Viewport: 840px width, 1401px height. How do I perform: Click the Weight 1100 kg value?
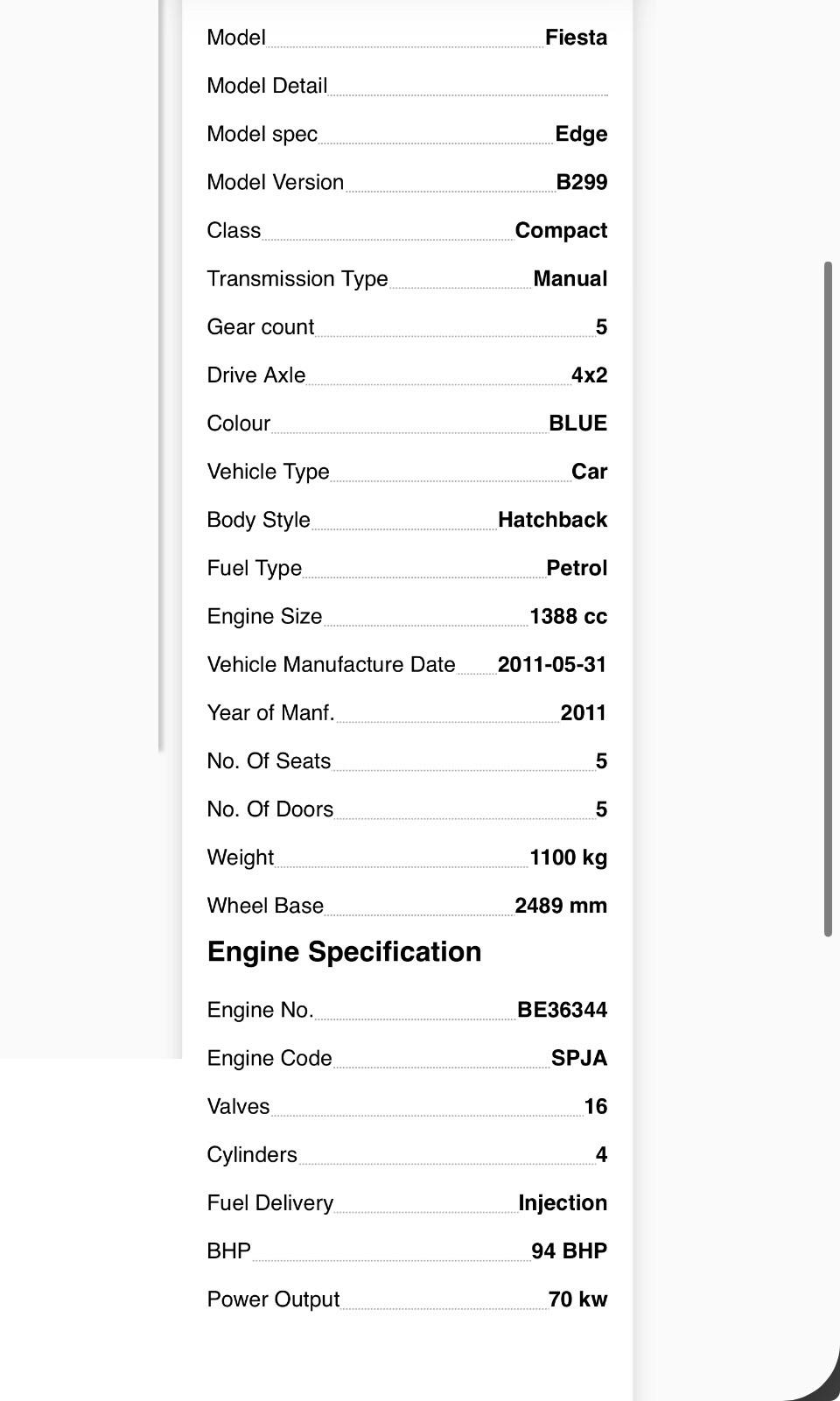[x=568, y=858]
